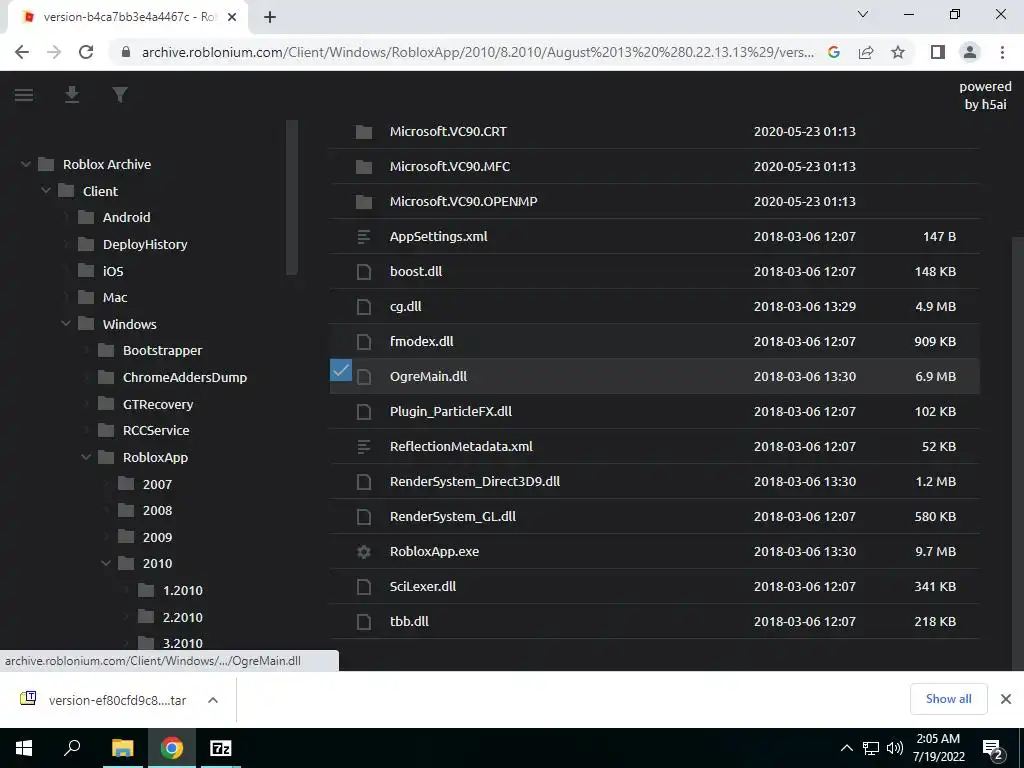The width and height of the screenshot is (1024, 768).
Task: Open fmodex.dll file link
Action: [x=422, y=342]
